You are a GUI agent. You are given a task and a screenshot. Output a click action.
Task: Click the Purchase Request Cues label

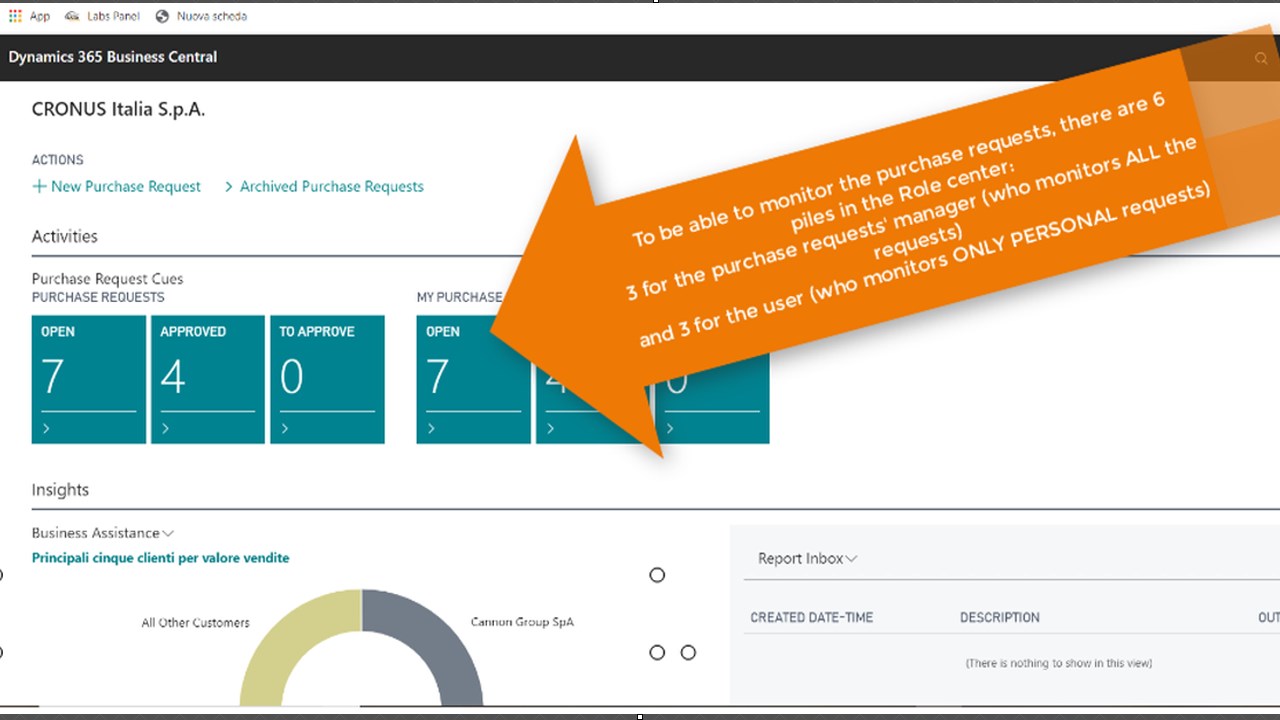click(x=108, y=279)
